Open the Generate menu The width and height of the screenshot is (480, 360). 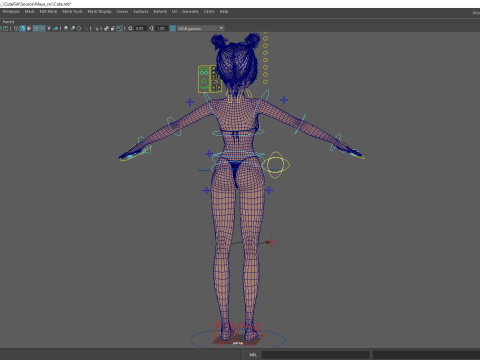pos(190,11)
